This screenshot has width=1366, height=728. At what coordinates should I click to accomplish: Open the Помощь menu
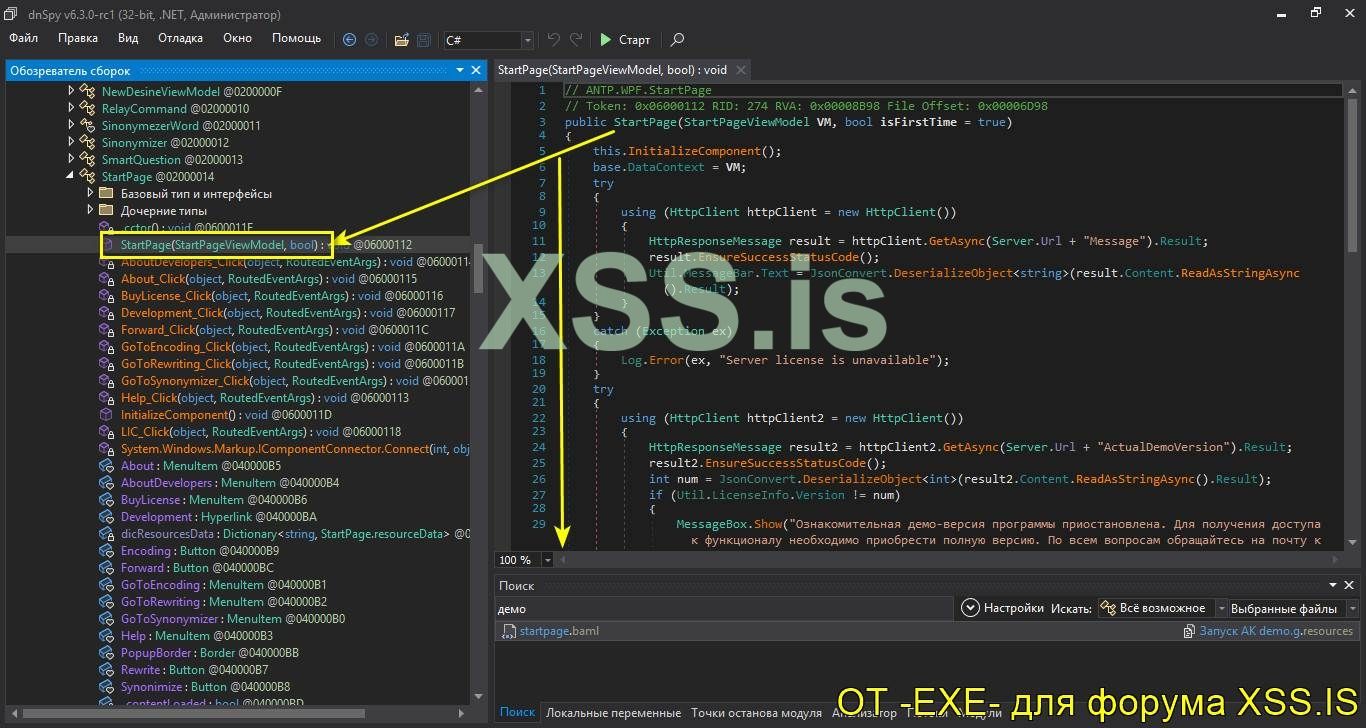(296, 38)
